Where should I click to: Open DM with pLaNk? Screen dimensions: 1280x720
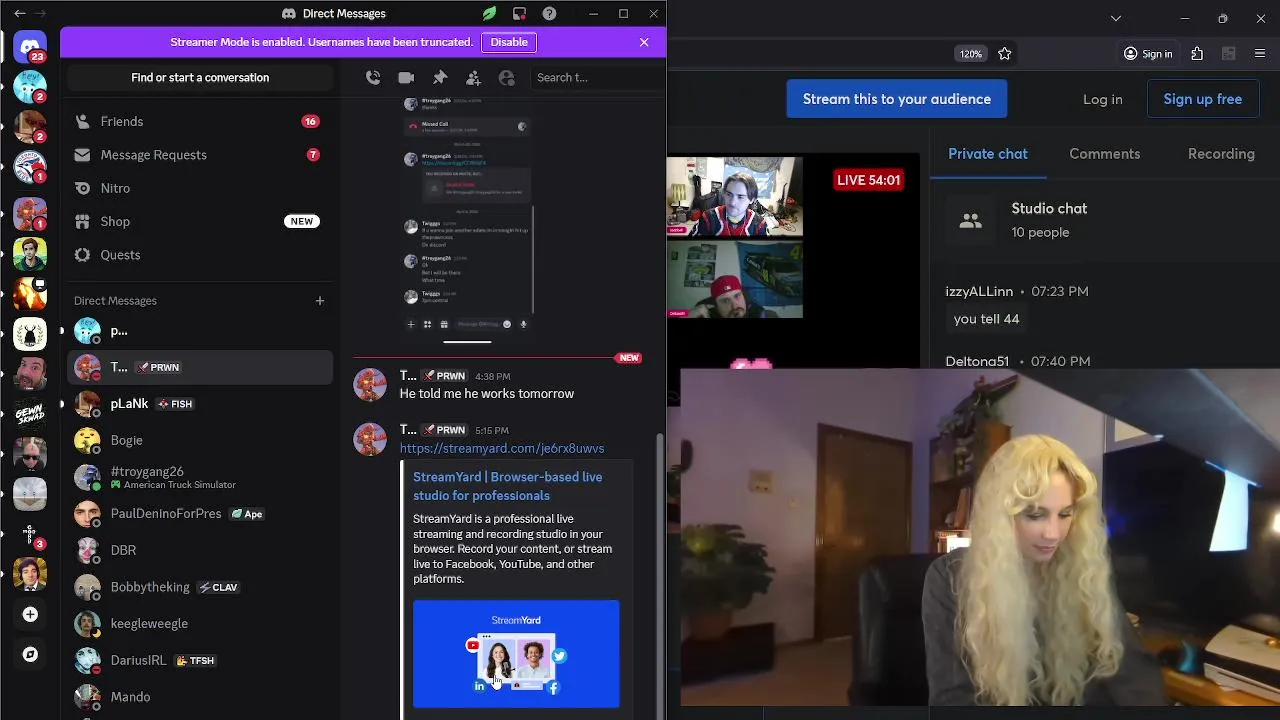(x=200, y=404)
